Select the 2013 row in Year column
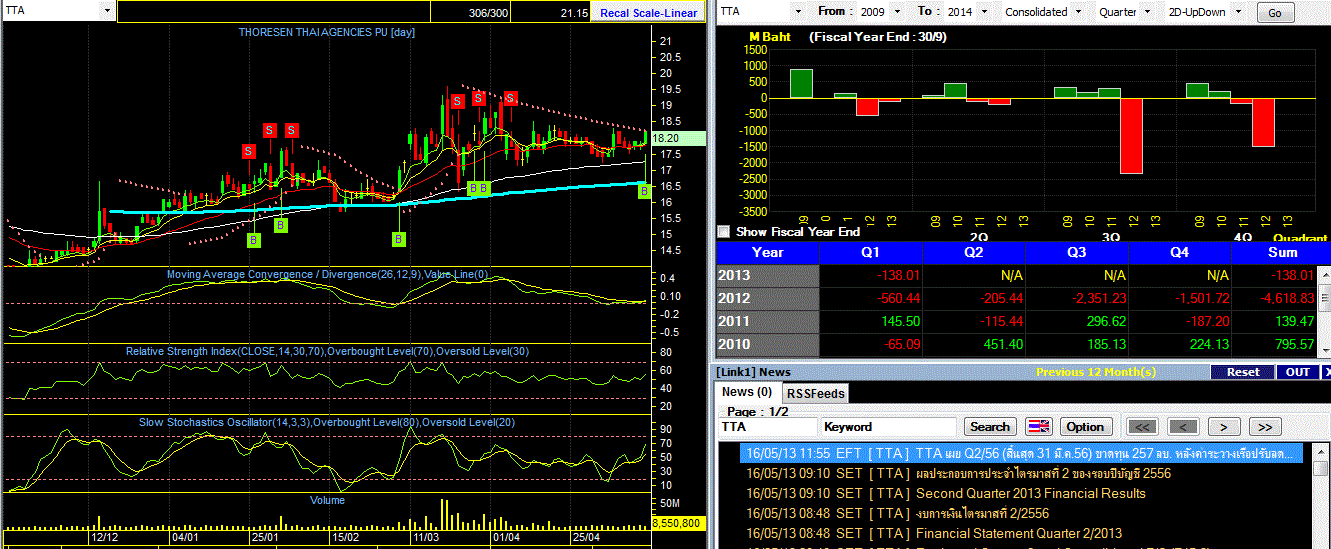Image resolution: width=1331 pixels, height=549 pixels. pos(768,275)
